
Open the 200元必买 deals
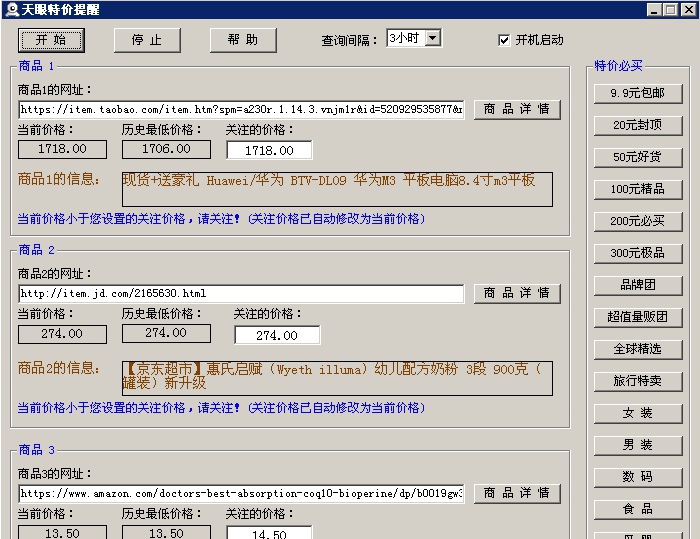638,221
